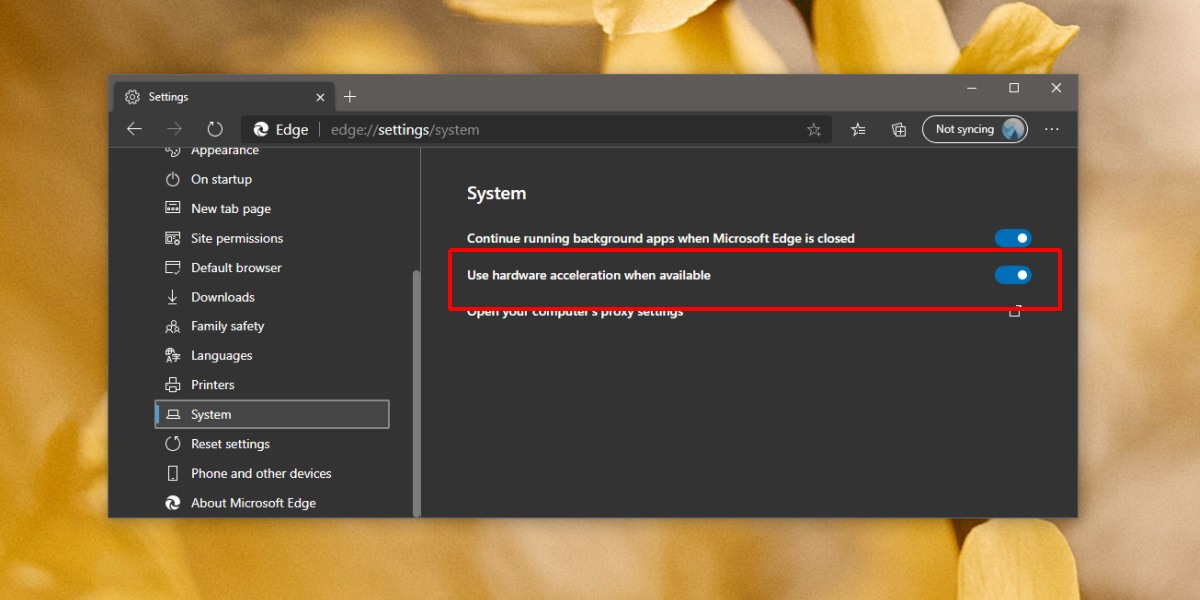Open Site permissions settings
This screenshot has height=600, width=1200.
tap(272, 238)
